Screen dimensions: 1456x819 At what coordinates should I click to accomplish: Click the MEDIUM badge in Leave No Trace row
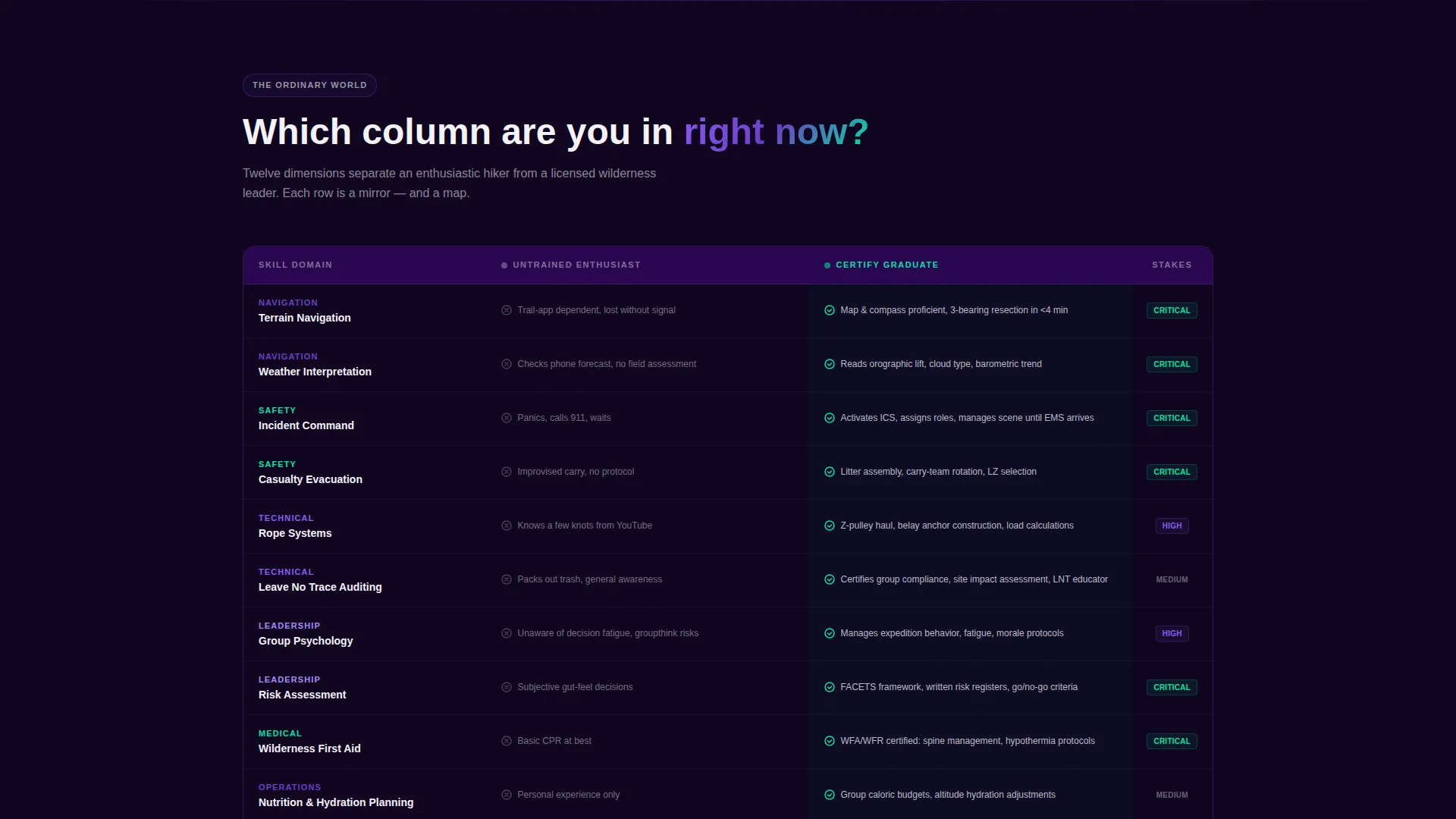click(x=1172, y=579)
